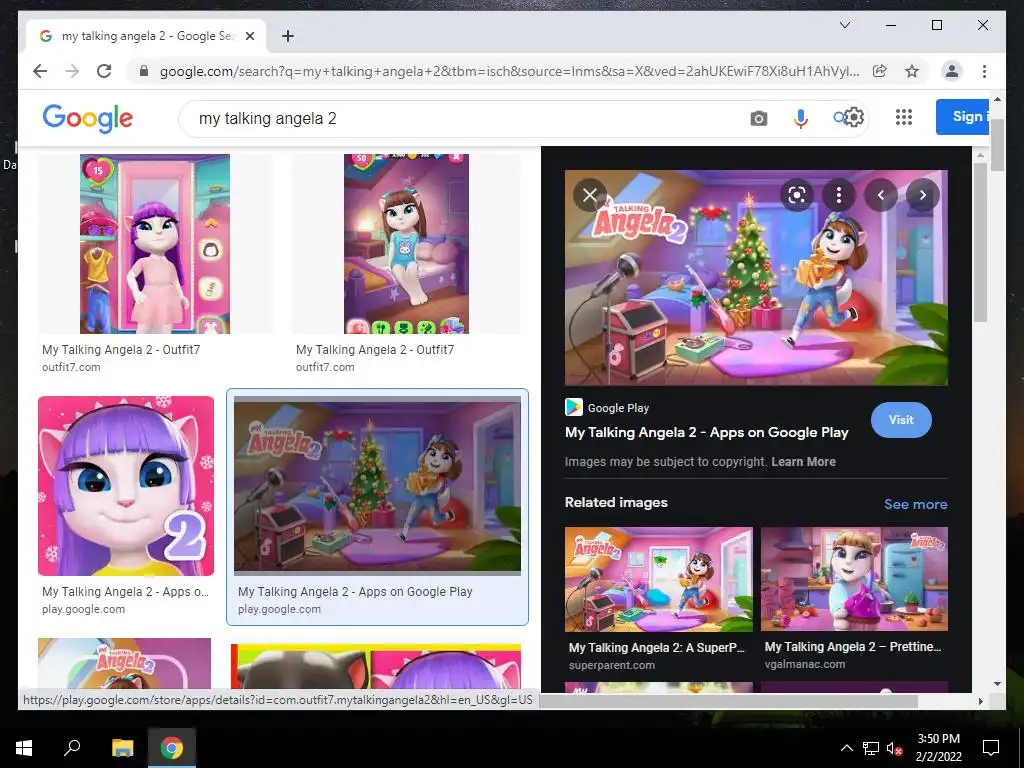The image size is (1024, 768).
Task: Open the vgalmanac.com related image
Action: tap(854, 579)
